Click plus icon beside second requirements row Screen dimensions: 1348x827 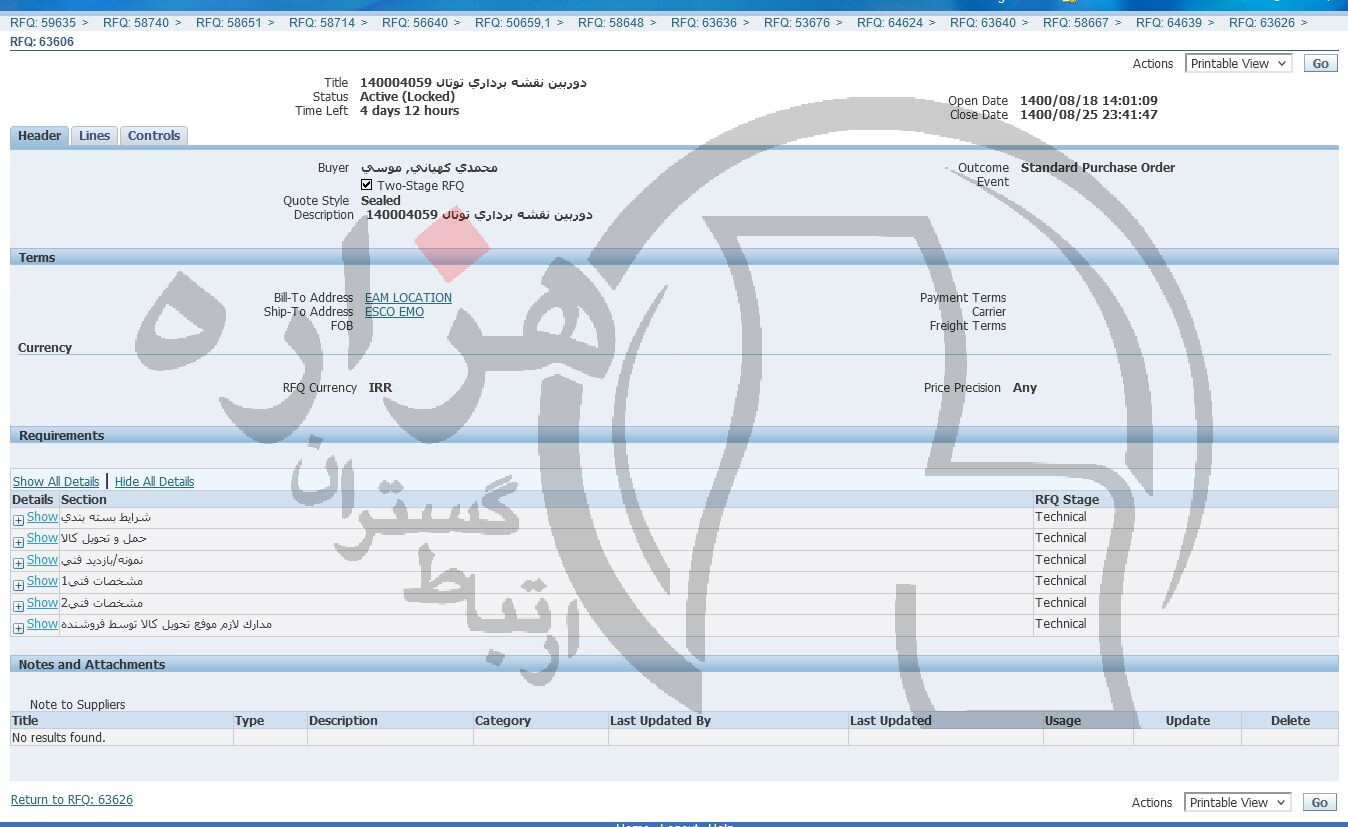click(x=18, y=541)
